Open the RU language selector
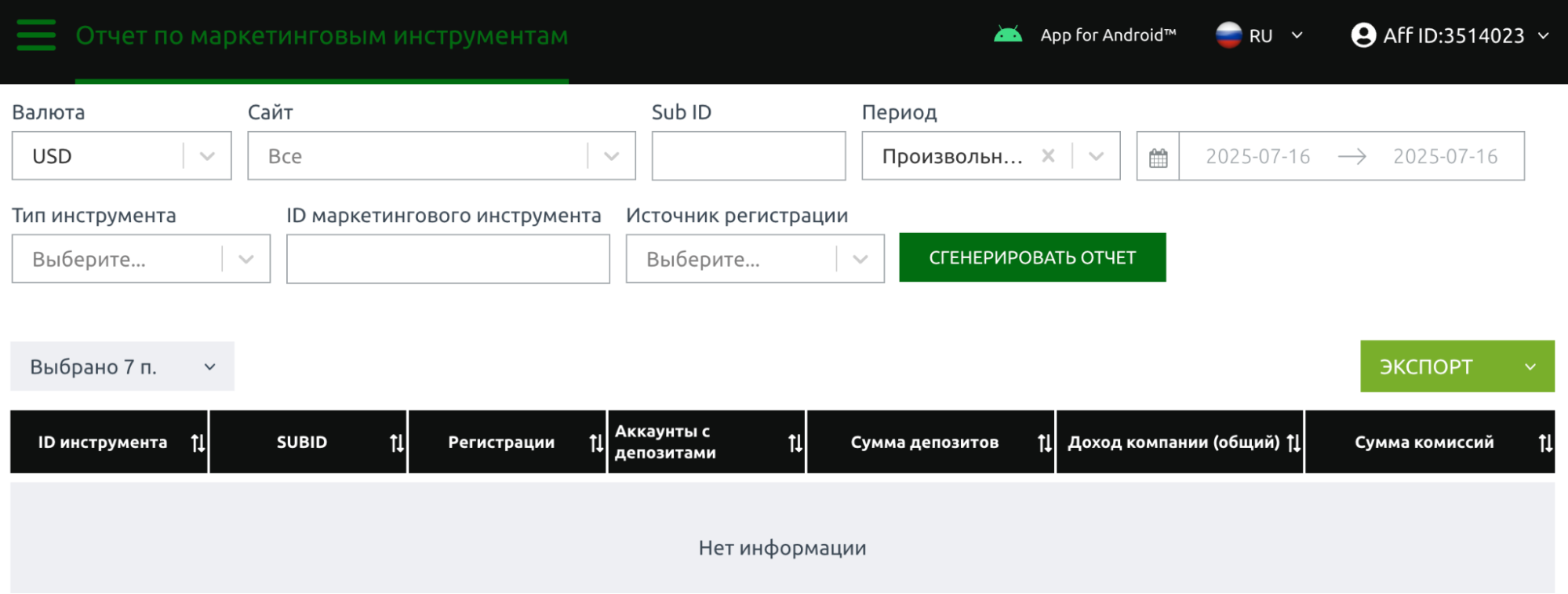The height and width of the screenshot is (594, 1568). [x=1260, y=35]
